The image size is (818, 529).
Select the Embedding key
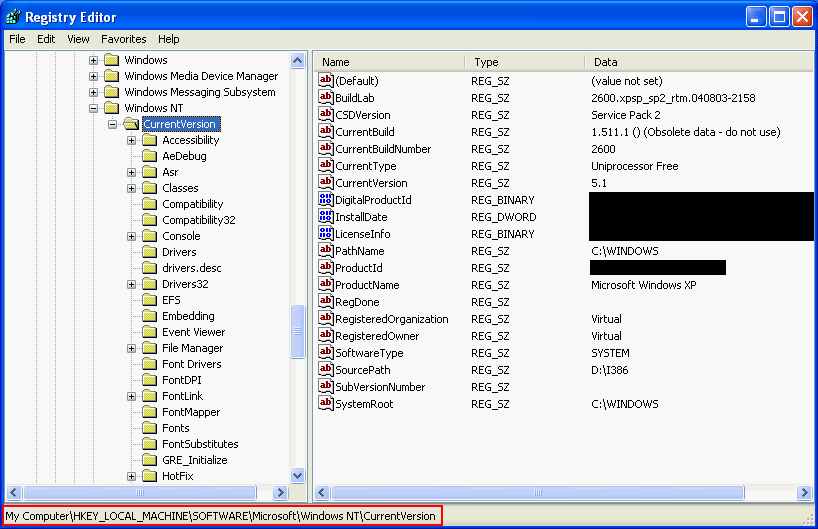(188, 316)
